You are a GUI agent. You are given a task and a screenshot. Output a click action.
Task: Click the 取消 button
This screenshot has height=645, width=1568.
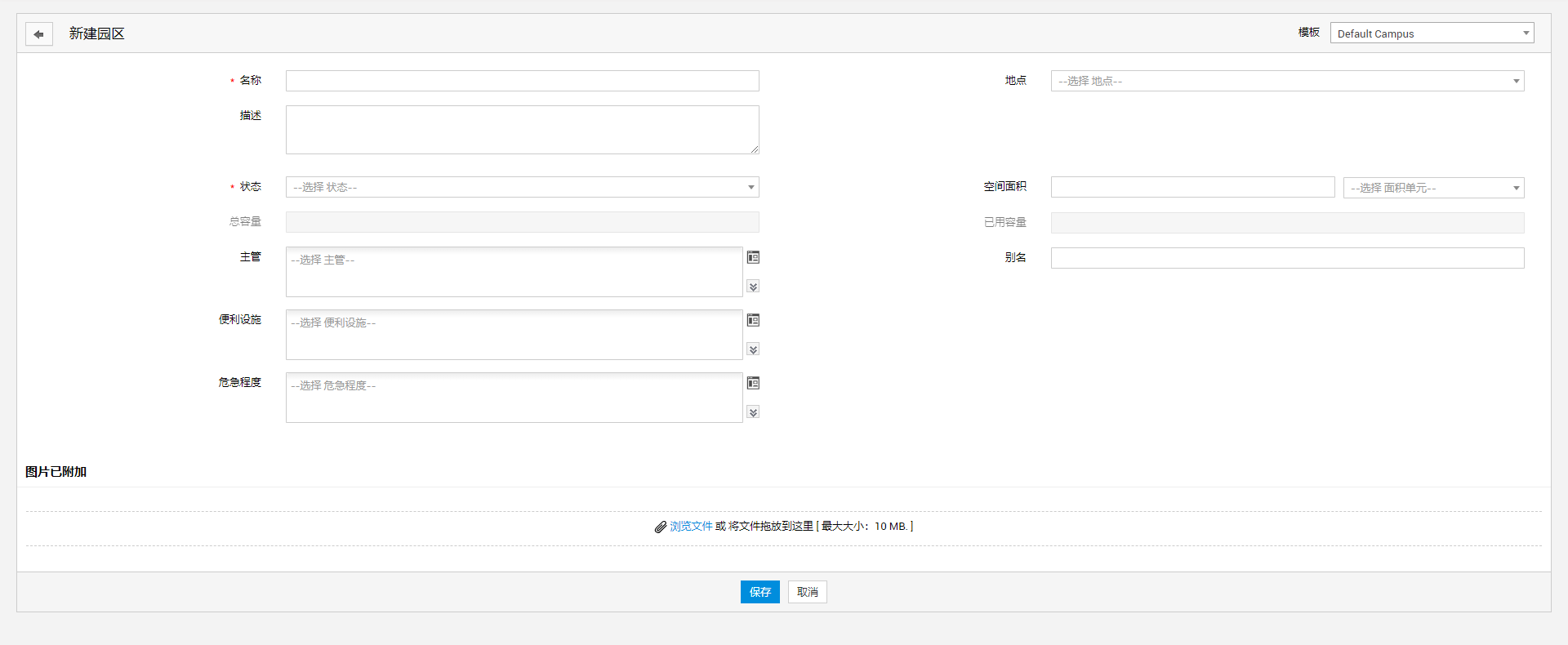pyautogui.click(x=807, y=592)
